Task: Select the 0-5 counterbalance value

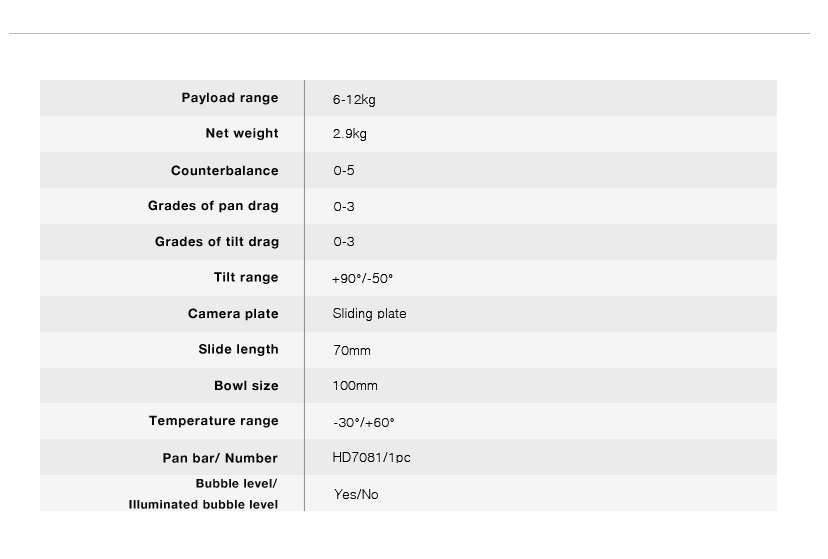Action: [x=344, y=171]
